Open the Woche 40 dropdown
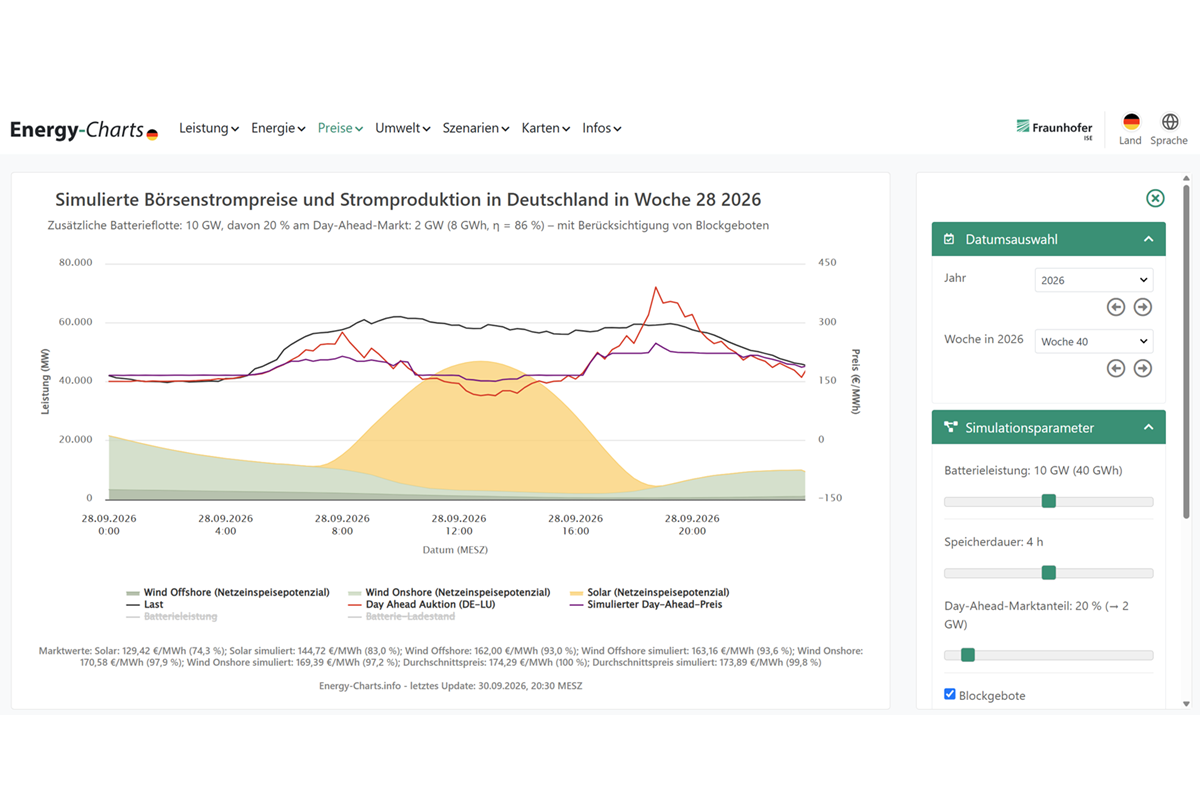The width and height of the screenshot is (1200, 786). pyautogui.click(x=1094, y=341)
